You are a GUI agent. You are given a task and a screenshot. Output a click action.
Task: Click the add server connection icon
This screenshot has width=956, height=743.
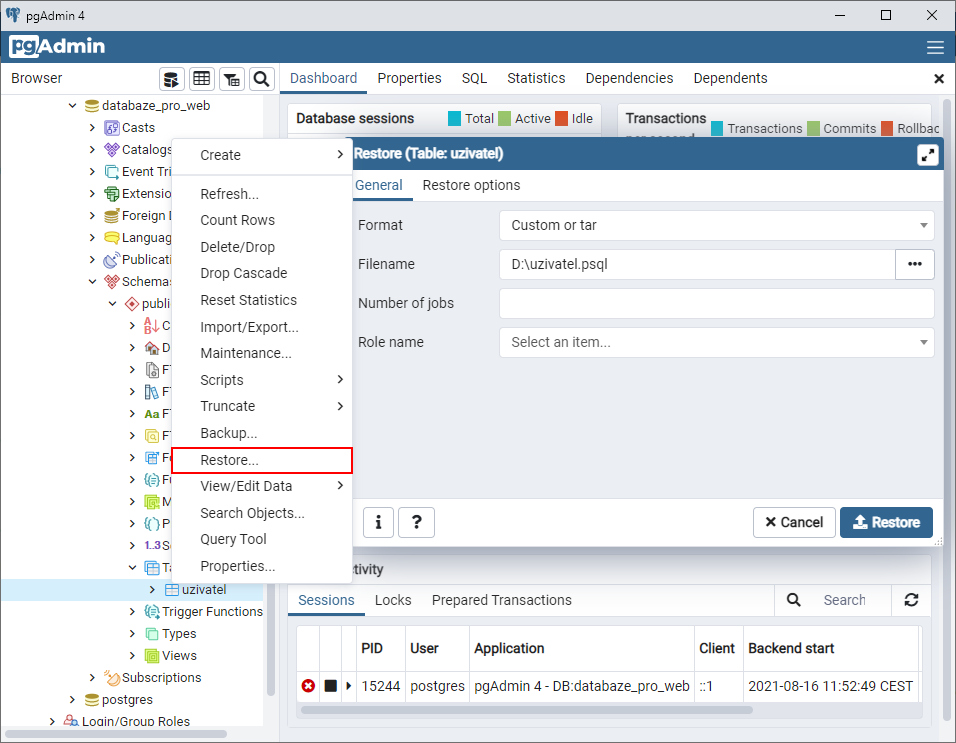pos(171,78)
